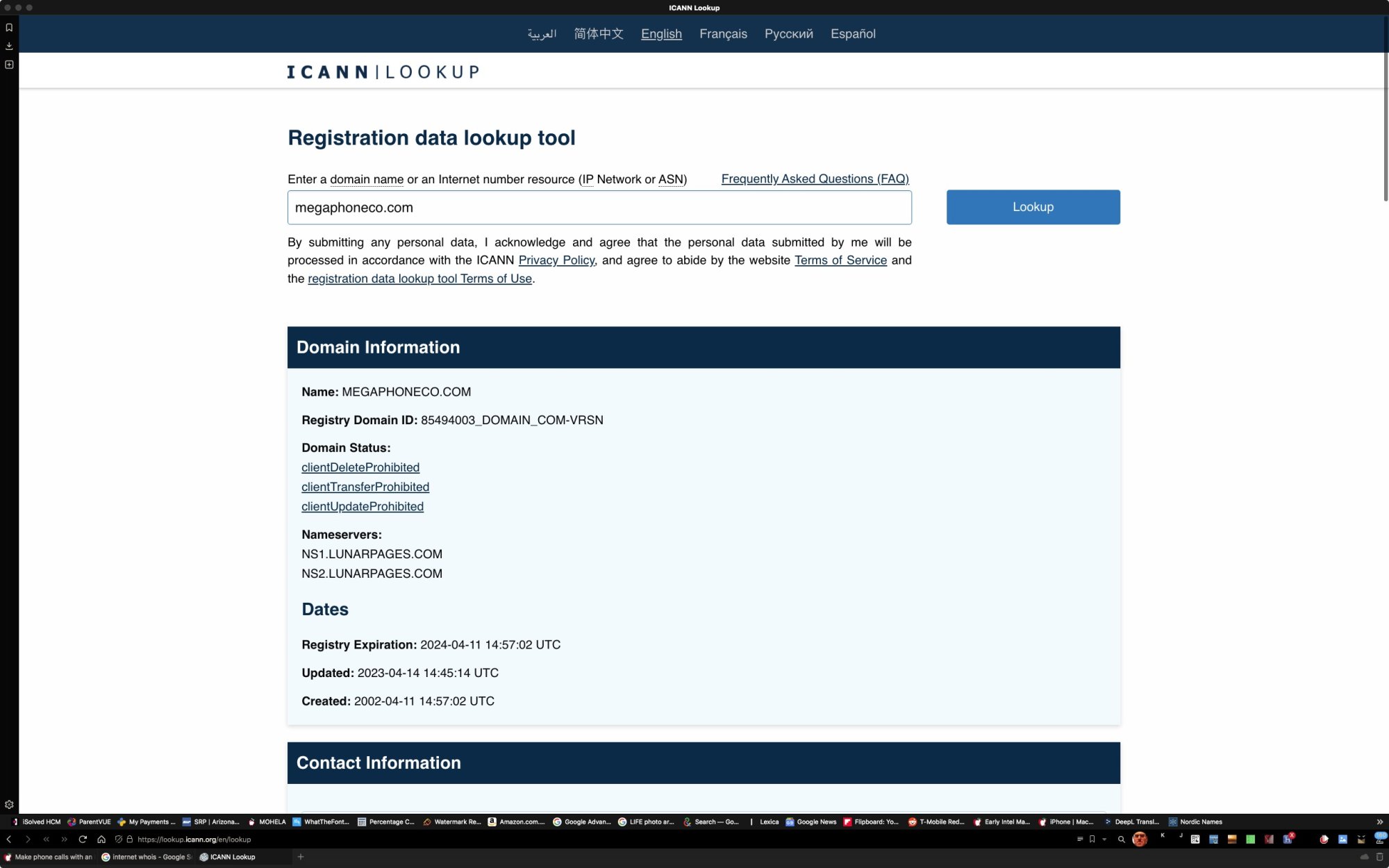Click the search magnifier icon in toolbar
Viewport: 1389px width, 868px height.
point(1121,839)
